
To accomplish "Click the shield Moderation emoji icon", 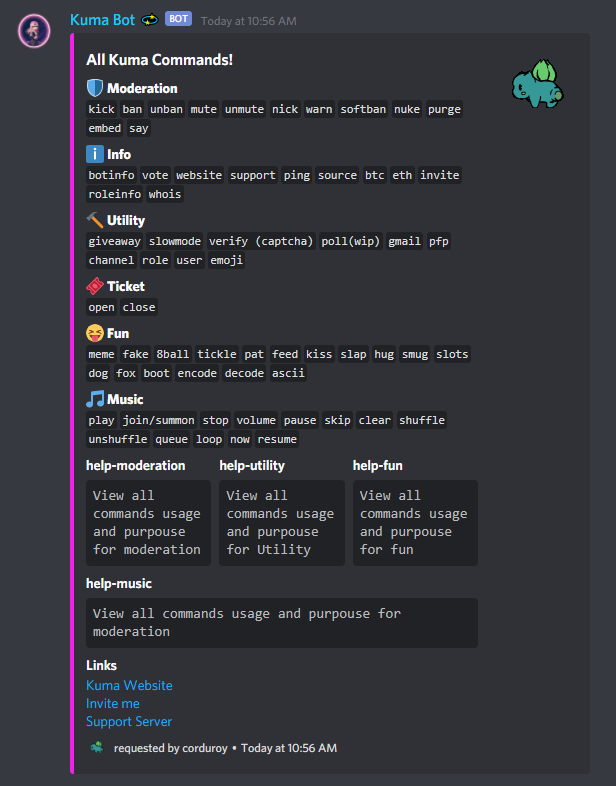I will tap(95, 88).
